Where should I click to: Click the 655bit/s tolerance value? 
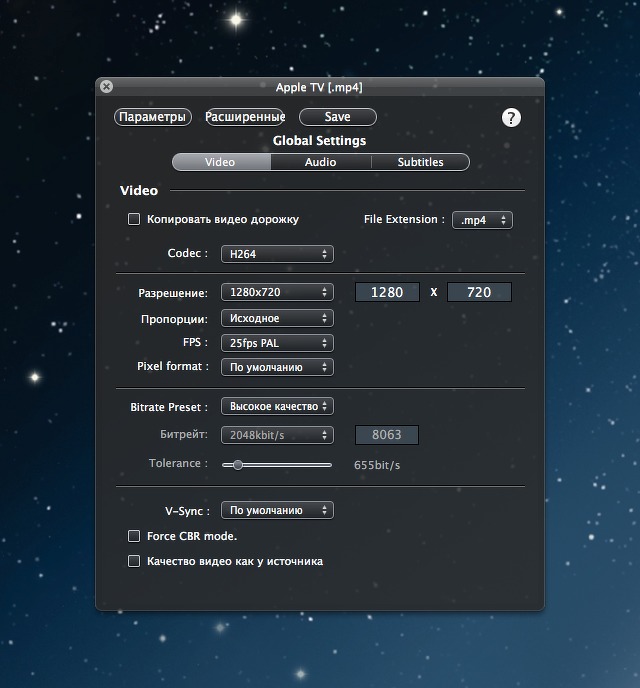tap(377, 465)
